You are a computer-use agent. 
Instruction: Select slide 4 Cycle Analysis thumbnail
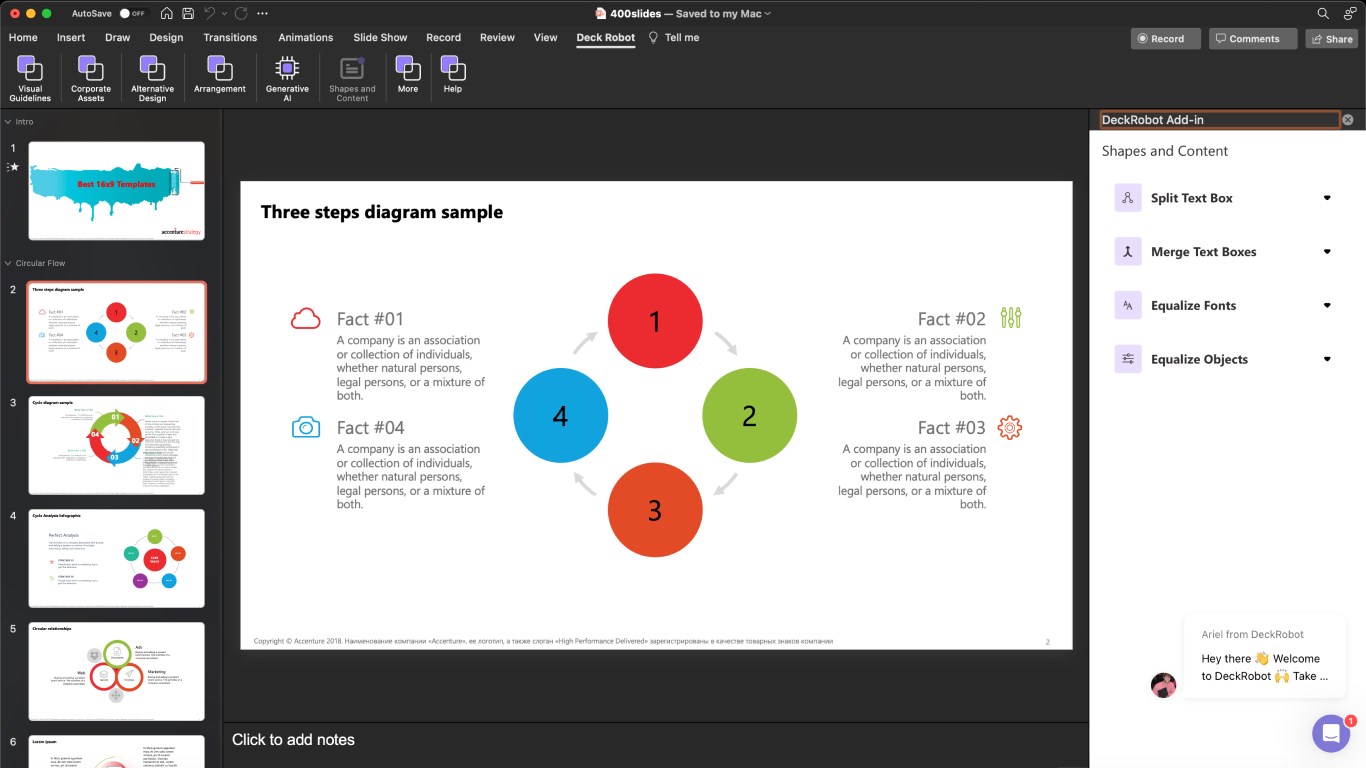(x=116, y=558)
